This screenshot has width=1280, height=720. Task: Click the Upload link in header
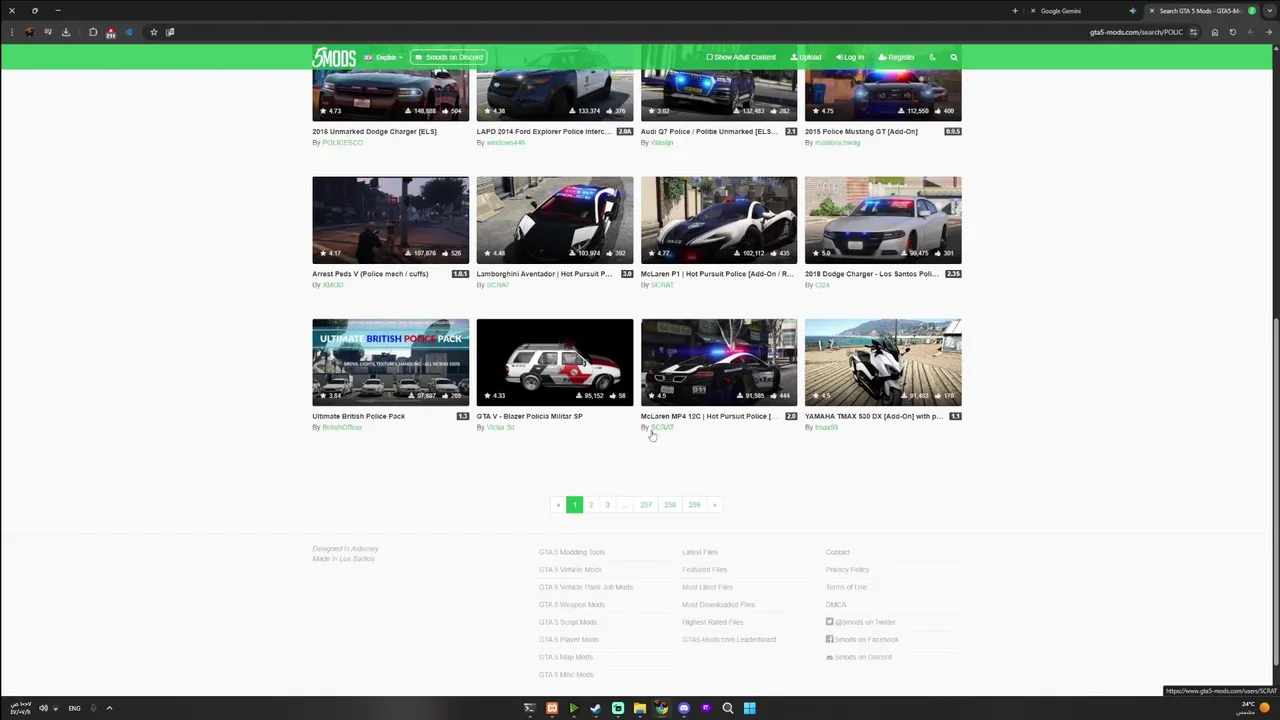[x=806, y=57]
